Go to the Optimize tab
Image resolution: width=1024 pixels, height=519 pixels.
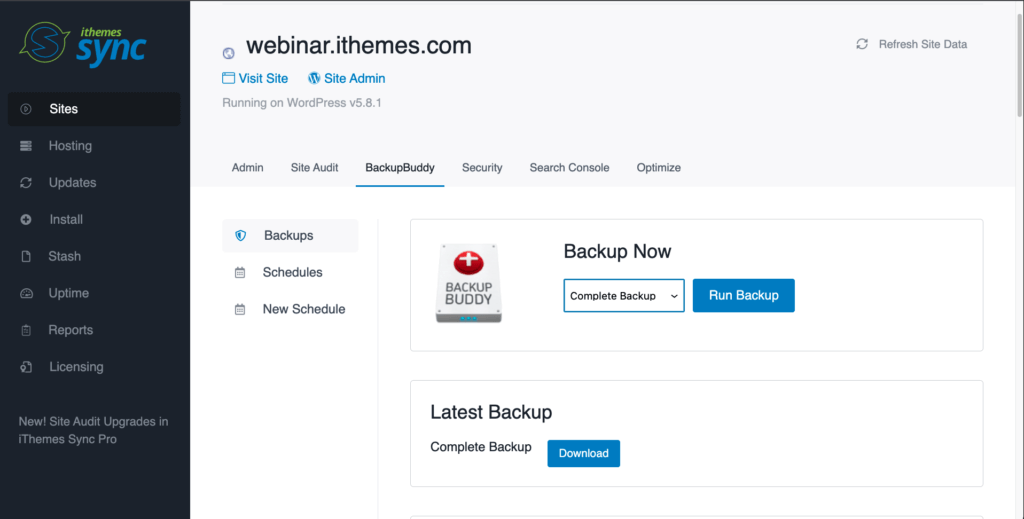tap(658, 168)
